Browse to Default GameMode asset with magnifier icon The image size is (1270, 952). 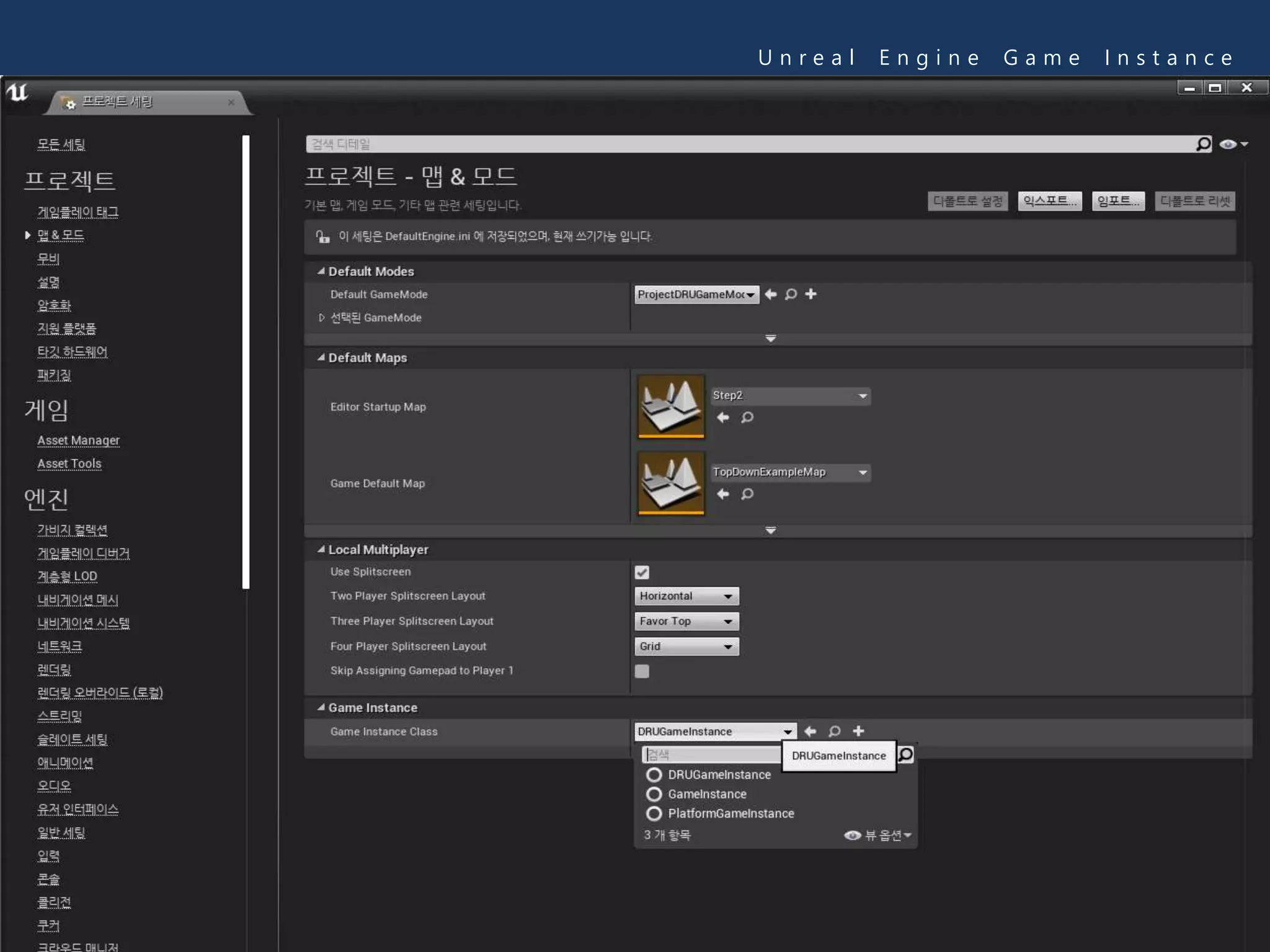coord(791,294)
